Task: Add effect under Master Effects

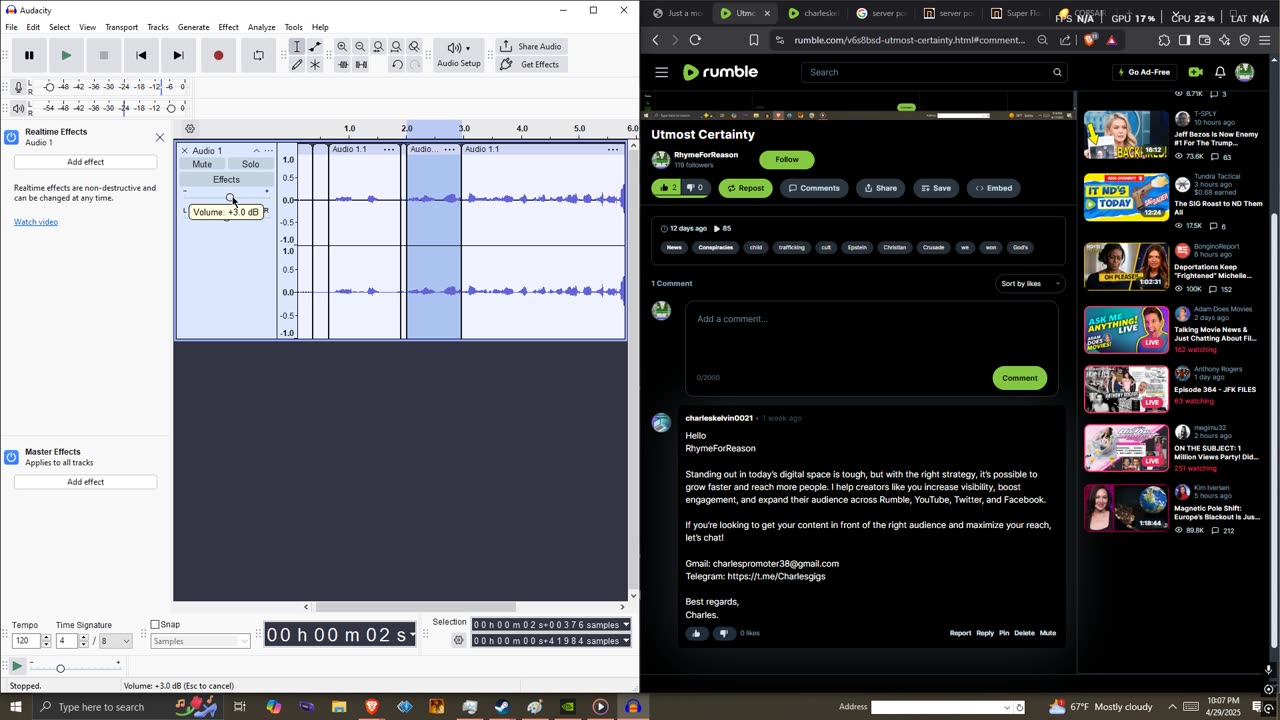Action: (85, 482)
